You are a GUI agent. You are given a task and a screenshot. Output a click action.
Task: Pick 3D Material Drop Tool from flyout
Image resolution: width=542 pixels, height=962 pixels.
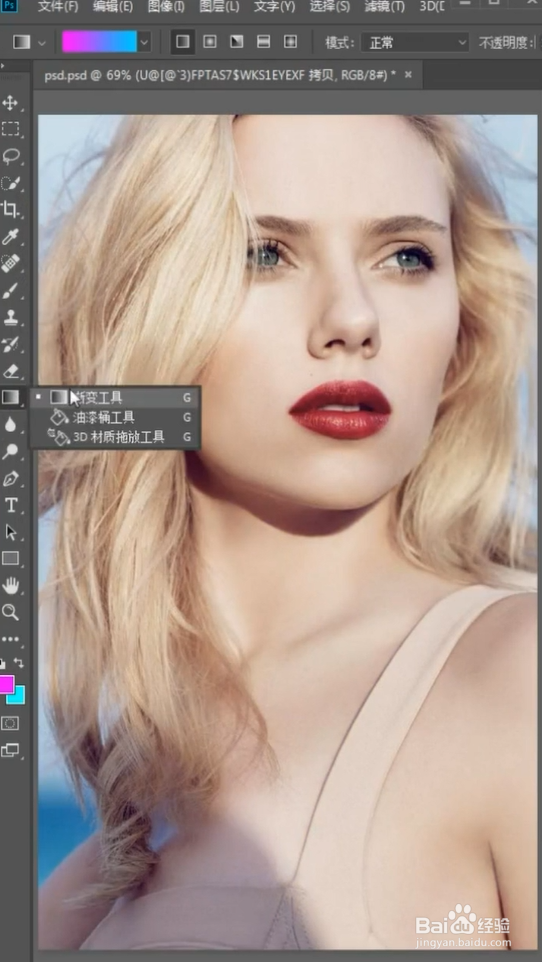115,437
